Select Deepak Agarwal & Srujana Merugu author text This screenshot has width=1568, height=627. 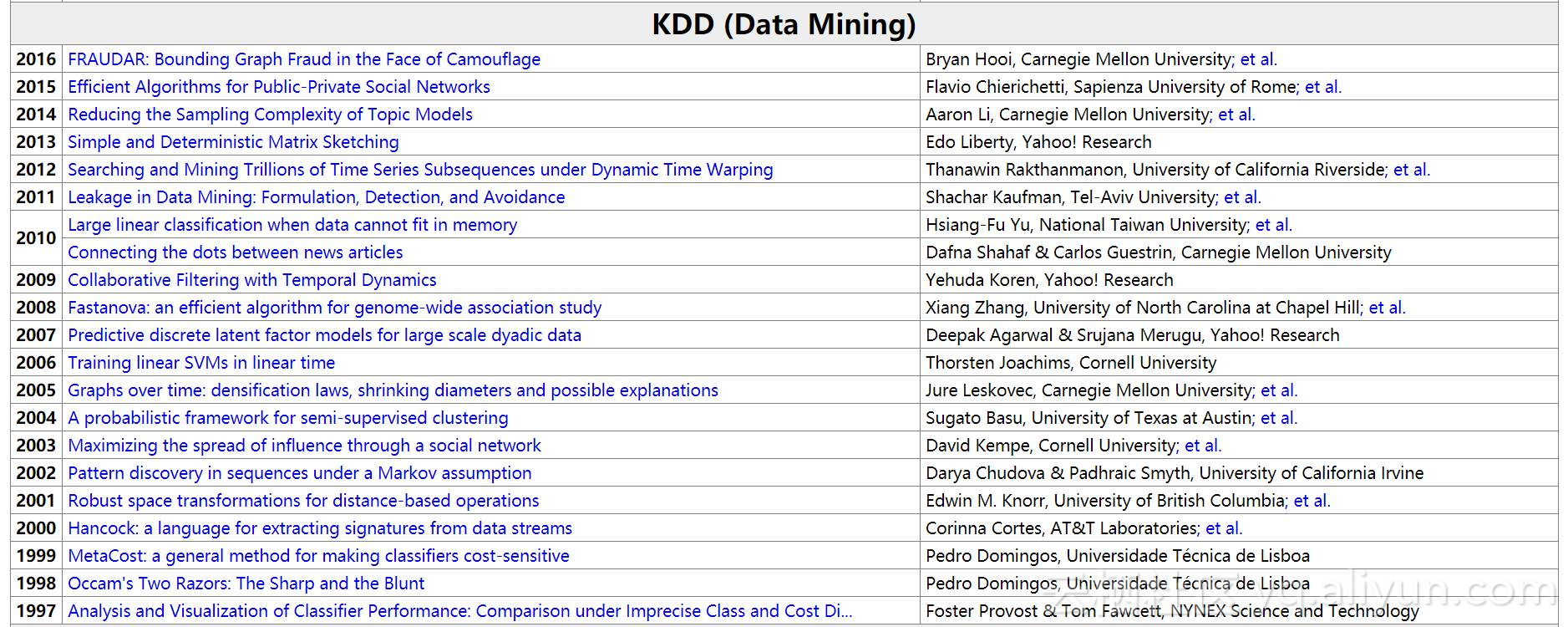(x=1133, y=335)
